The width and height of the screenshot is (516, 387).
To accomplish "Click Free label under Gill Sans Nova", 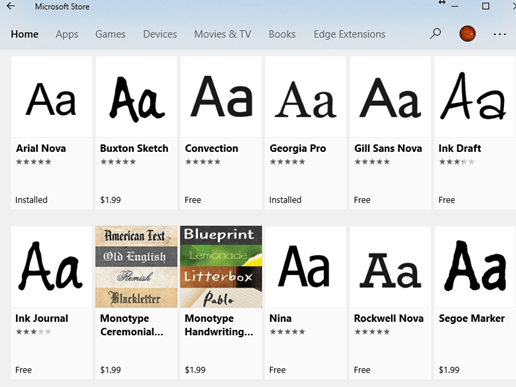I will (362, 200).
